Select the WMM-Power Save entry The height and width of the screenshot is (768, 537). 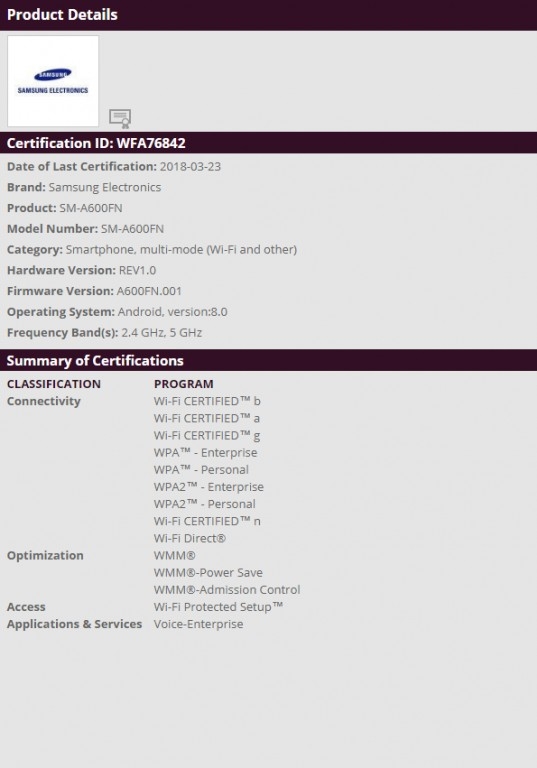[208, 573]
